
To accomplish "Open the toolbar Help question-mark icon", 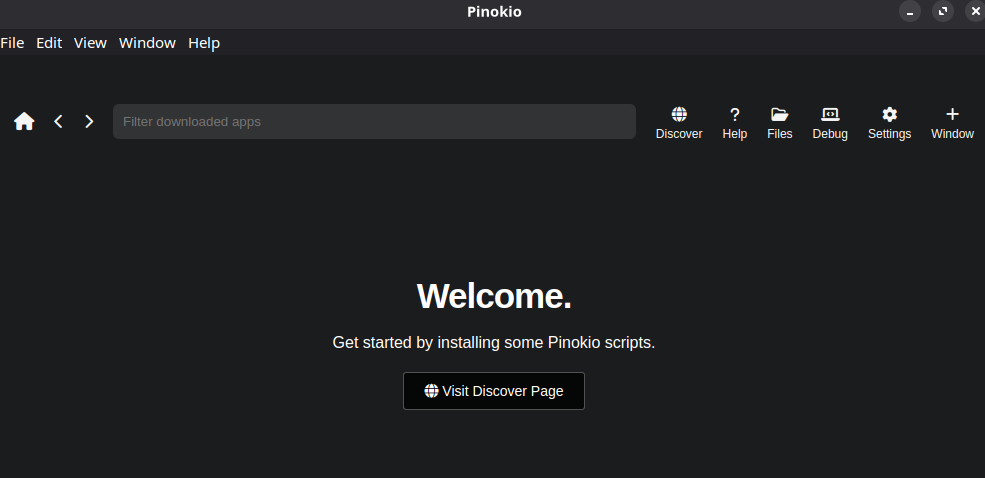I will pyautogui.click(x=734, y=123).
